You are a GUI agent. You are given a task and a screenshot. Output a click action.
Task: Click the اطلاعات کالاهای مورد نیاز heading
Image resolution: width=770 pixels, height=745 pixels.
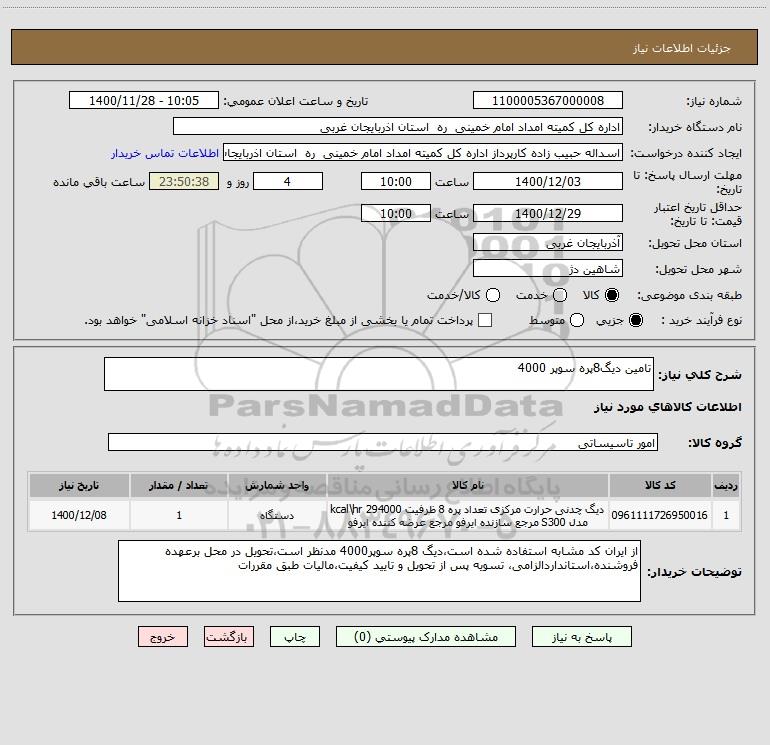[x=668, y=407]
